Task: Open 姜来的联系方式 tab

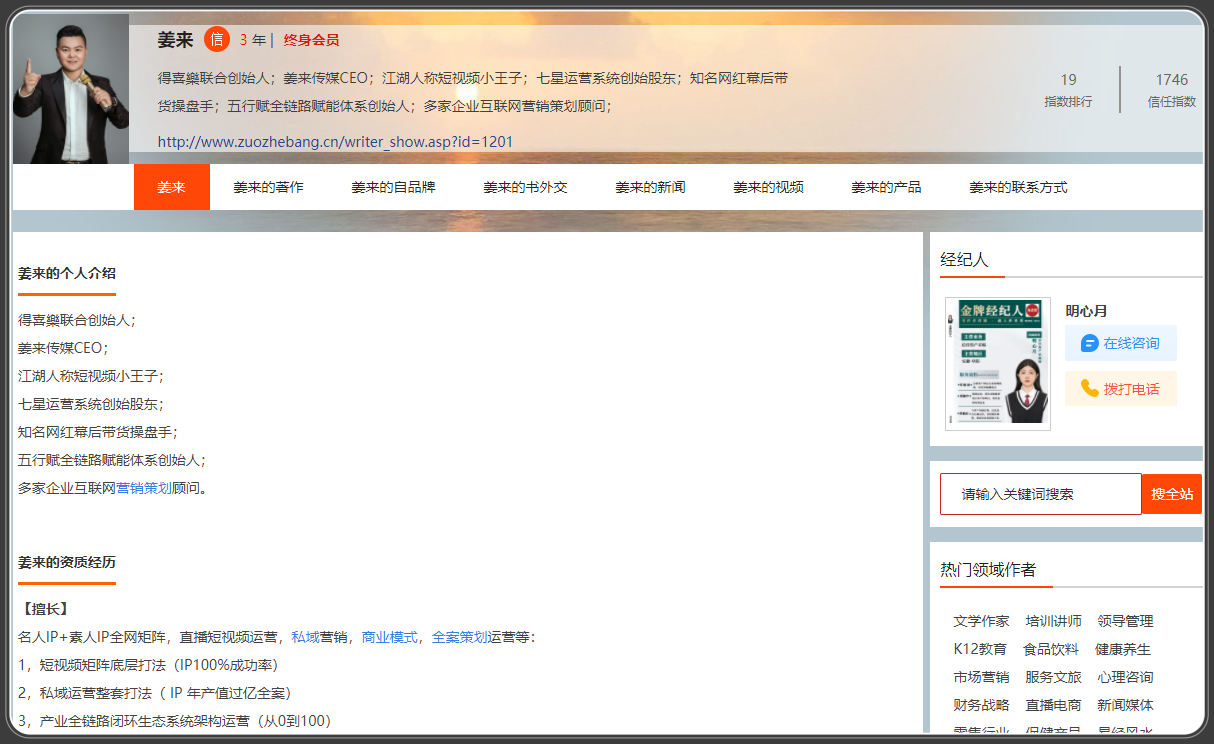Action: point(1018,187)
